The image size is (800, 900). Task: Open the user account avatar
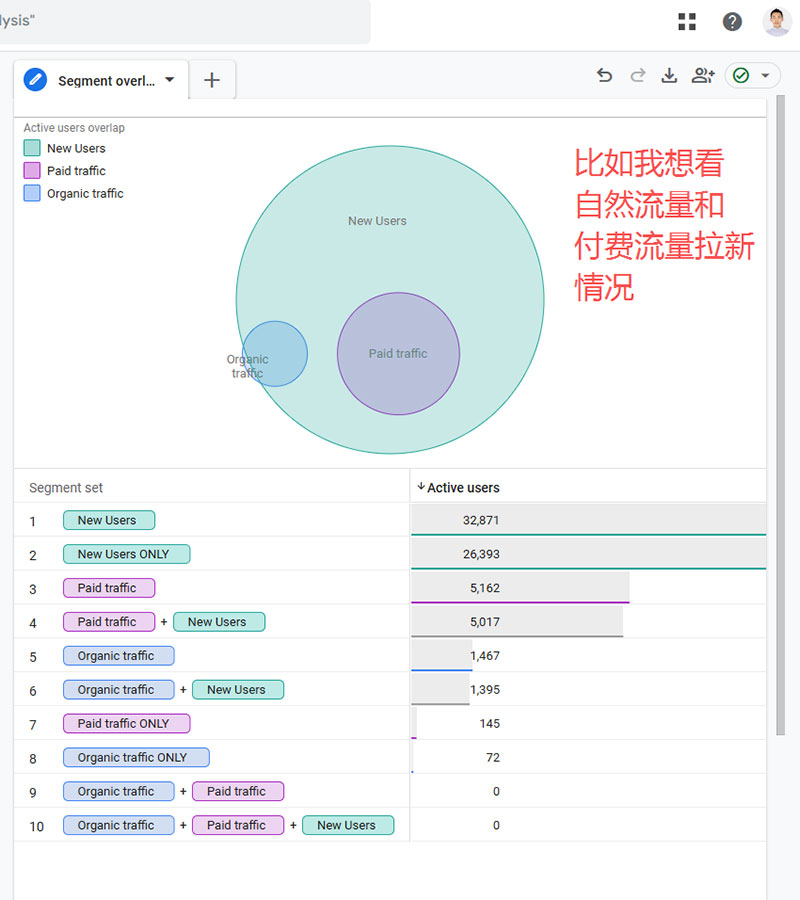point(777,22)
